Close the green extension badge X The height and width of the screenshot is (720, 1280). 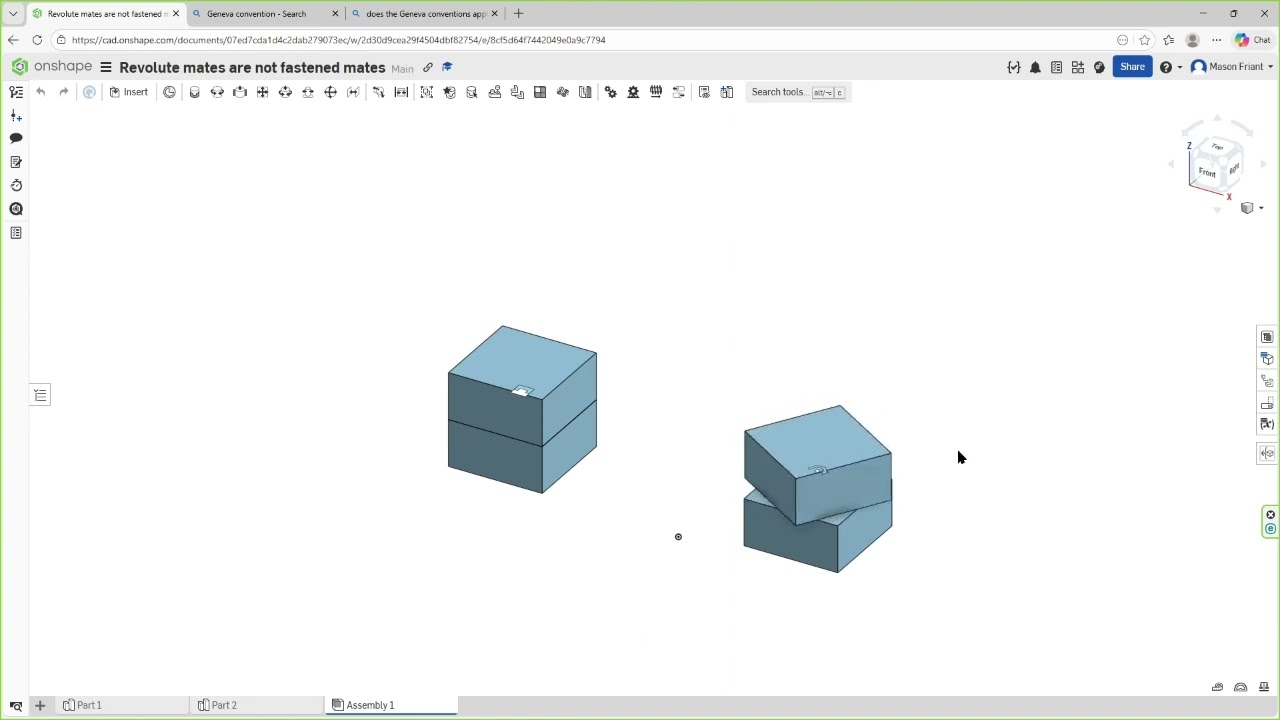point(1270,515)
